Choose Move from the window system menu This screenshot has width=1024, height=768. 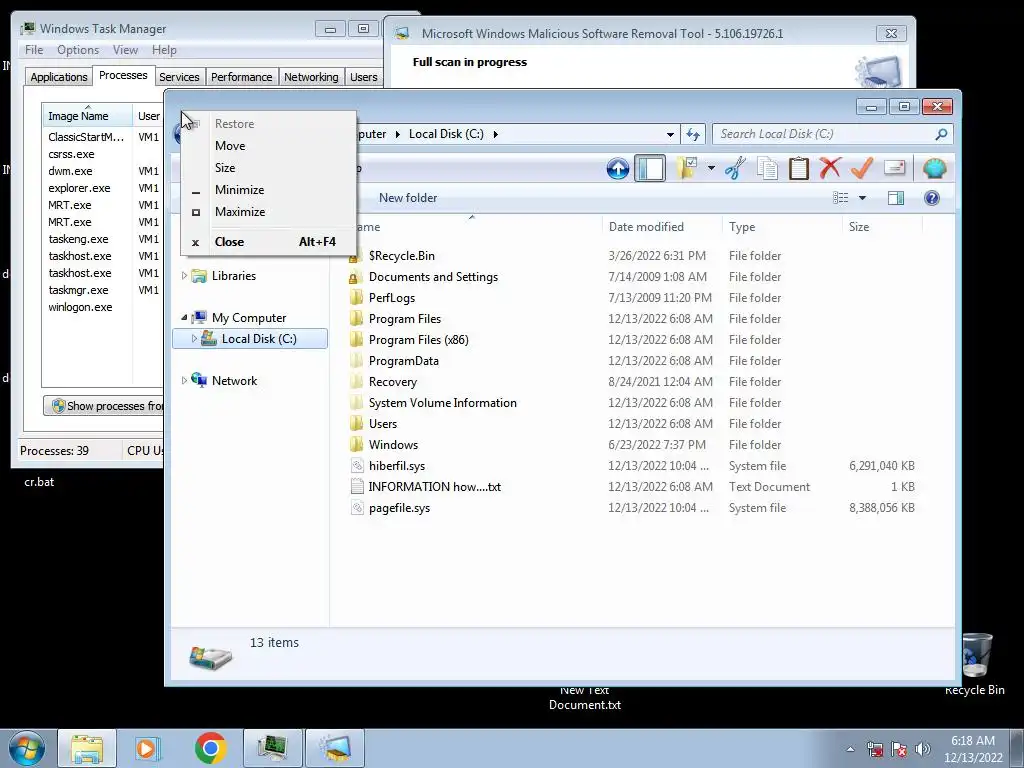[269, 146]
